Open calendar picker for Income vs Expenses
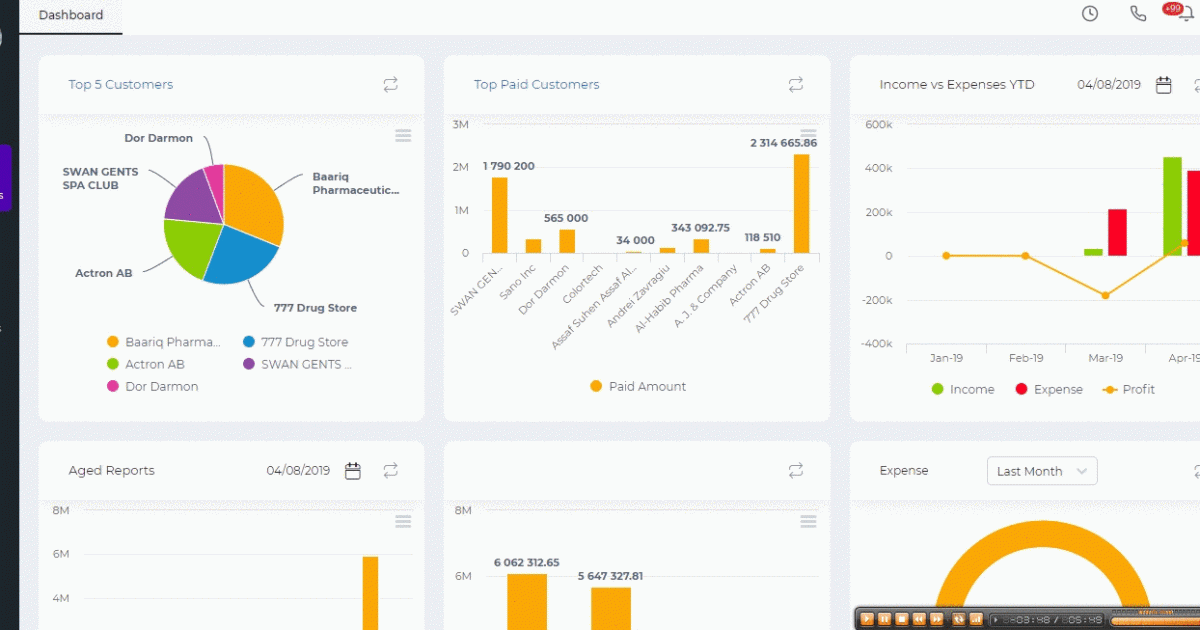This screenshot has height=630, width=1200. 1164,85
